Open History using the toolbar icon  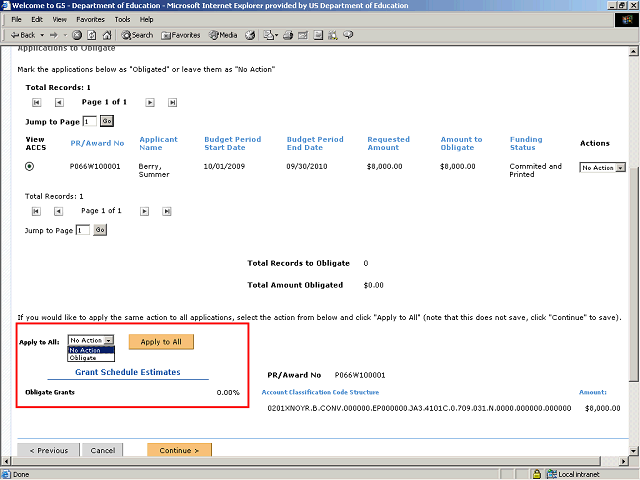250,35
